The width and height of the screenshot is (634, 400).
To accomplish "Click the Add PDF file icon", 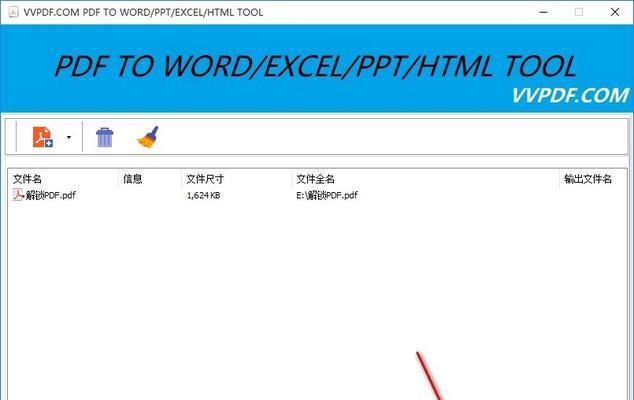I will tap(42, 137).
